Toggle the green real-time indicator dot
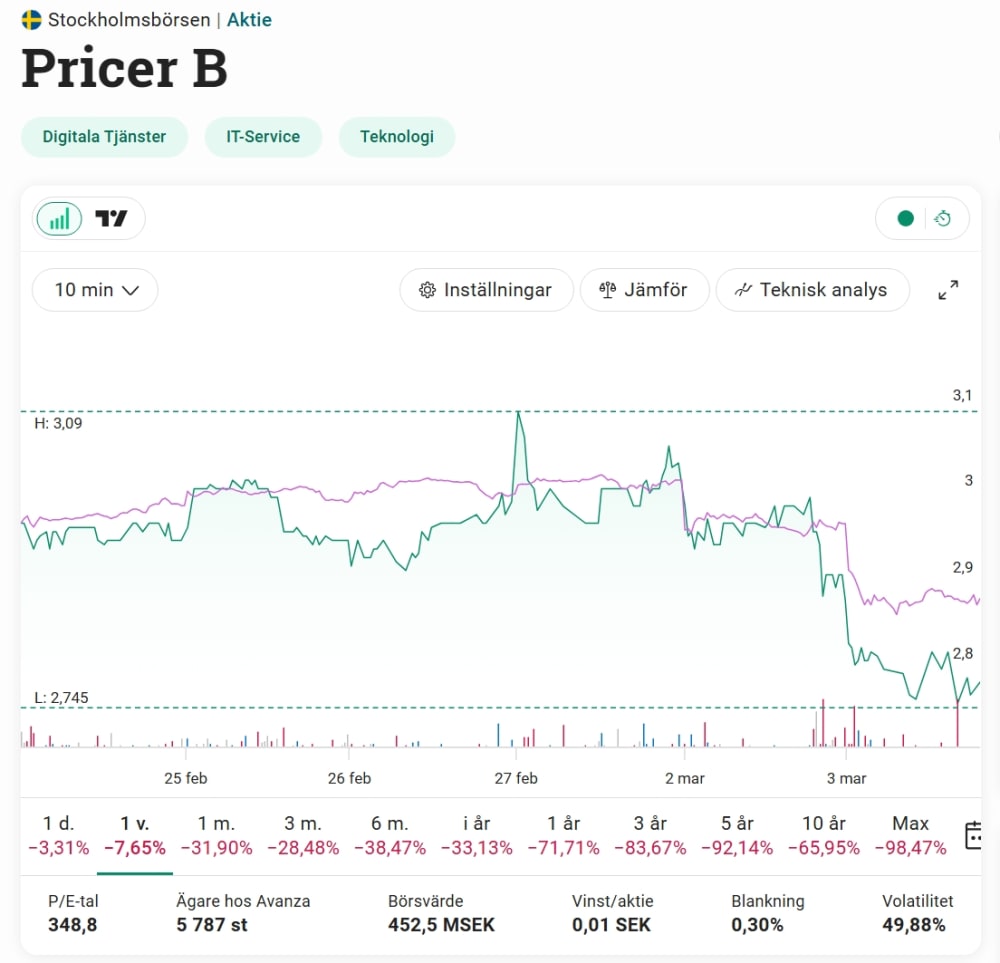The height and width of the screenshot is (963, 1000). pyautogui.click(x=905, y=219)
